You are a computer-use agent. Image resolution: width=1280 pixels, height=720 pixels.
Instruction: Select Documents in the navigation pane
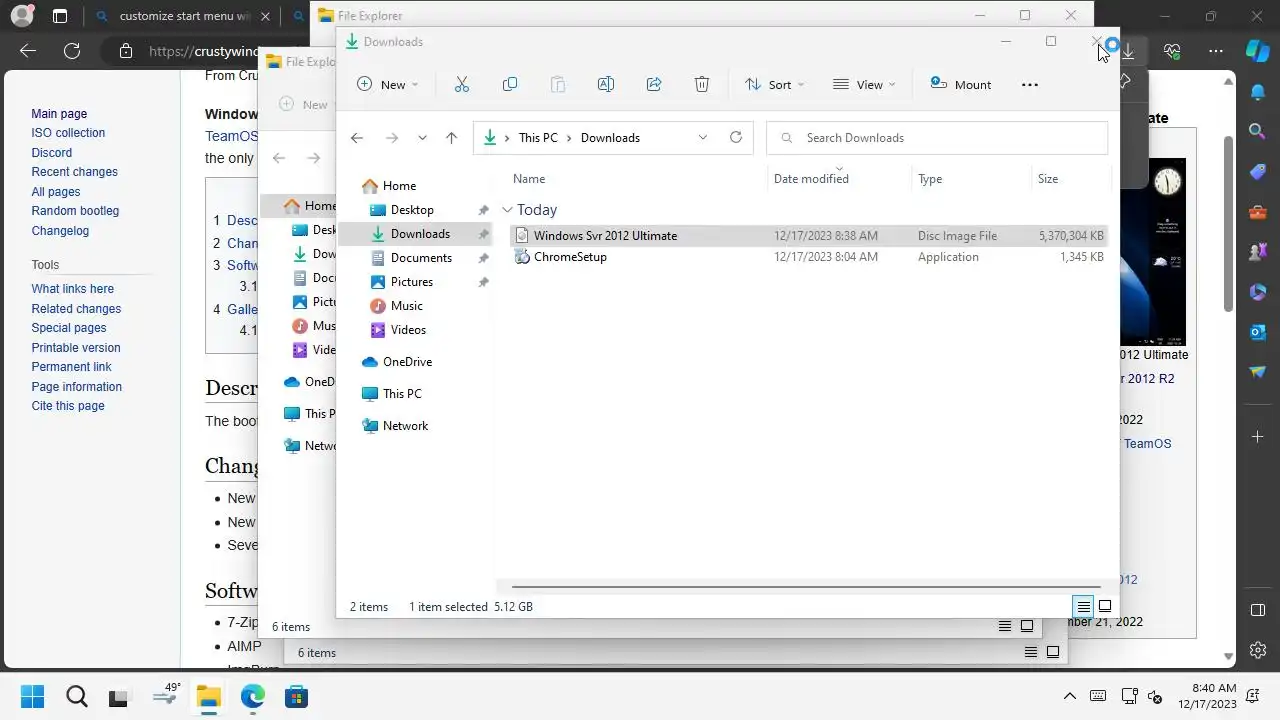point(421,258)
